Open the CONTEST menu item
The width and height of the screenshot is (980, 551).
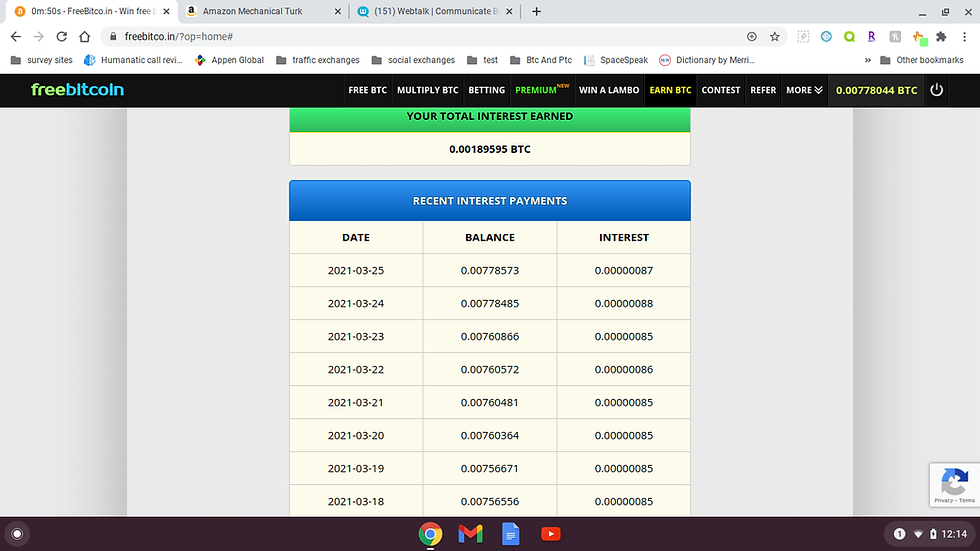pos(721,90)
